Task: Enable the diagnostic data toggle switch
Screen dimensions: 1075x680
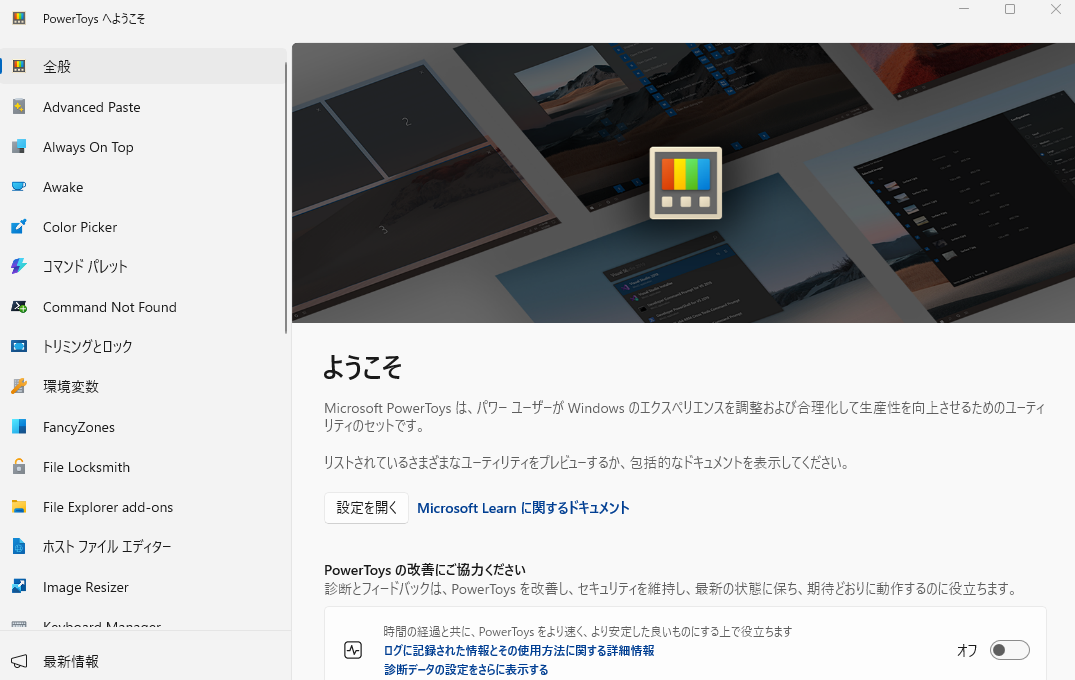Action: [1009, 650]
